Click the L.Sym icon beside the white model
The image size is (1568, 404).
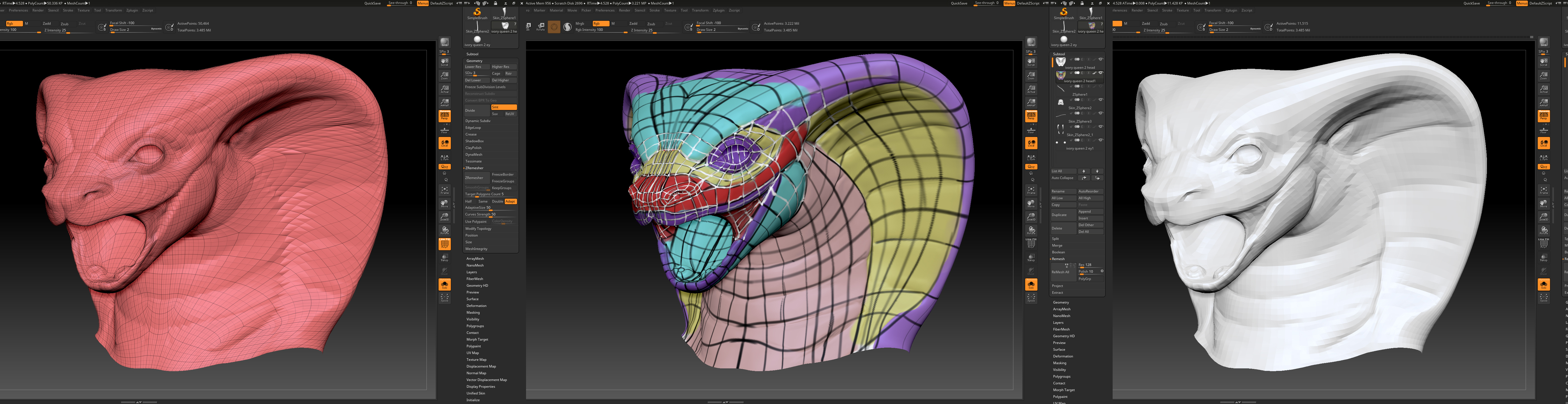pyautogui.click(x=1544, y=157)
